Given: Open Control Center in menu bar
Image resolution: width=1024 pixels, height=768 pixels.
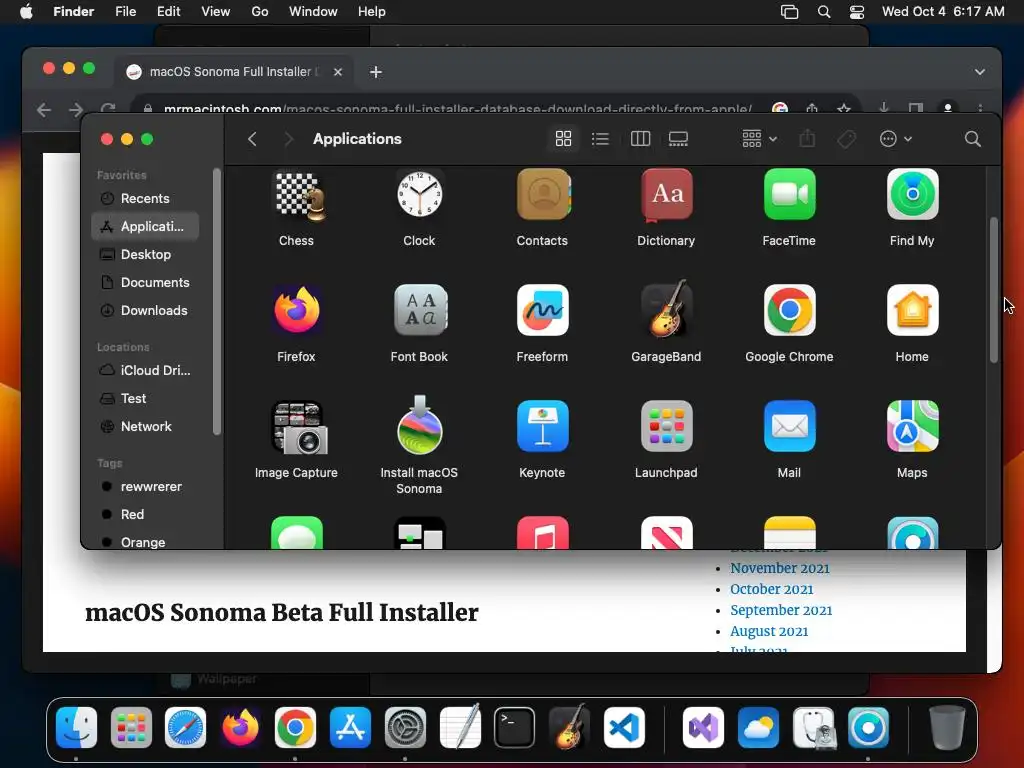Looking at the screenshot, I should click(857, 12).
